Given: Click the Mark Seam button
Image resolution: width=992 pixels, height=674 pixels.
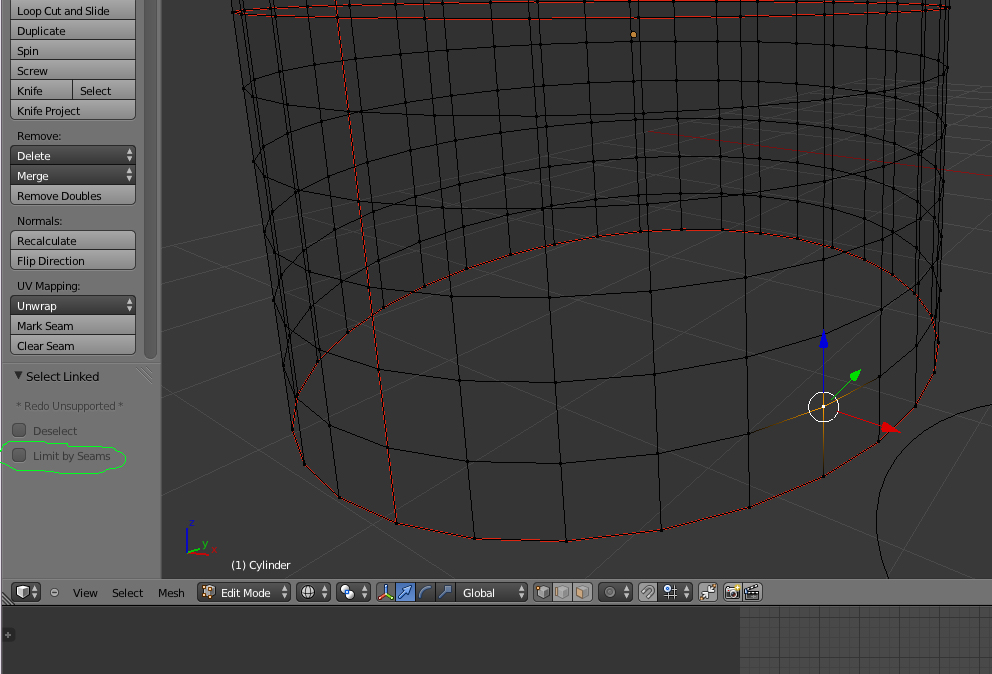Looking at the screenshot, I should coord(73,326).
